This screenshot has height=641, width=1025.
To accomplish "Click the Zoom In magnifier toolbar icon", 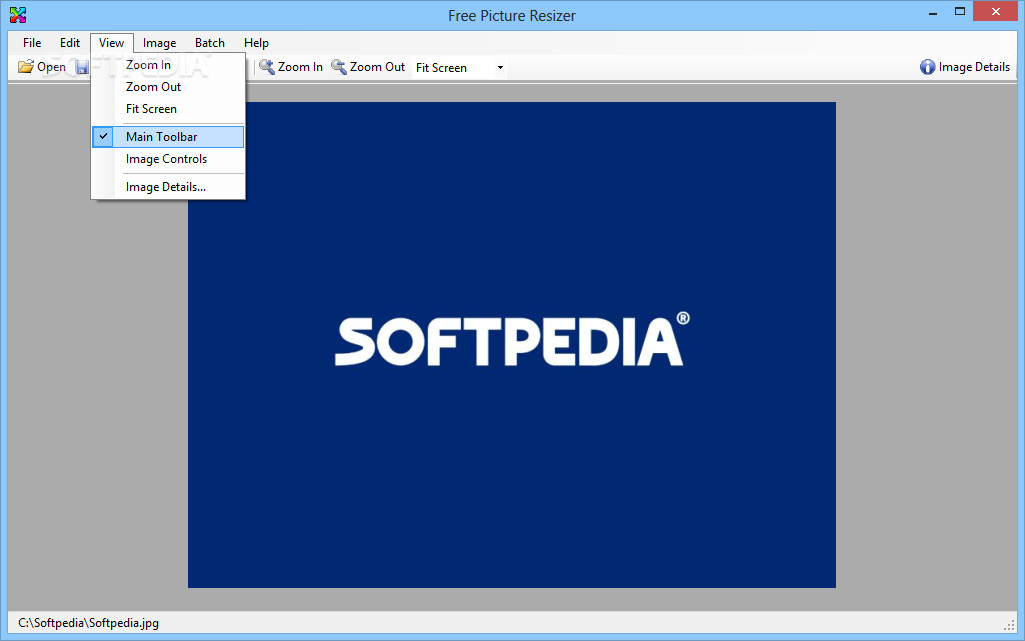I will click(x=267, y=67).
